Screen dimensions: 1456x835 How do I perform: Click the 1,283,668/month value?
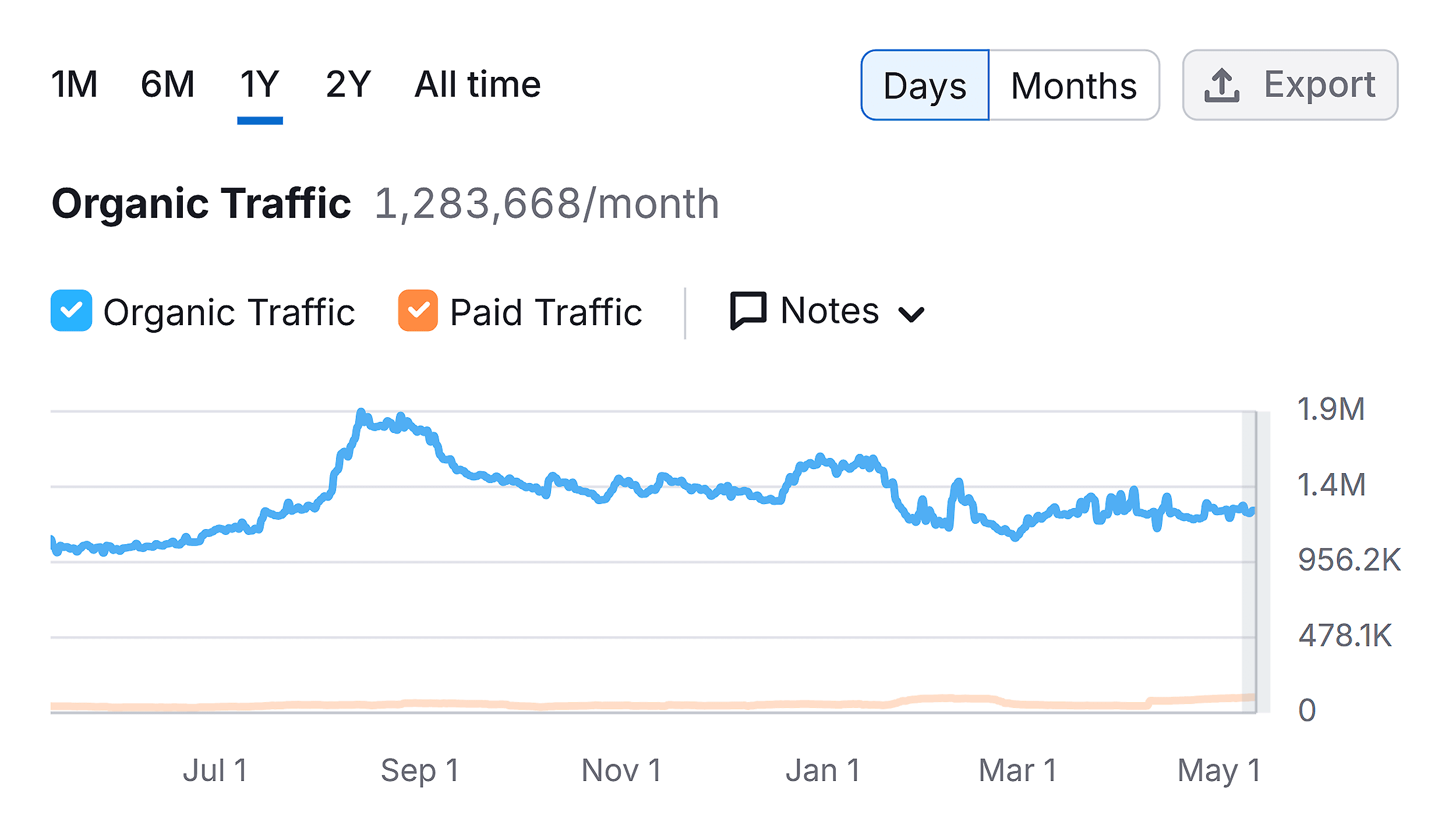pyautogui.click(x=547, y=204)
